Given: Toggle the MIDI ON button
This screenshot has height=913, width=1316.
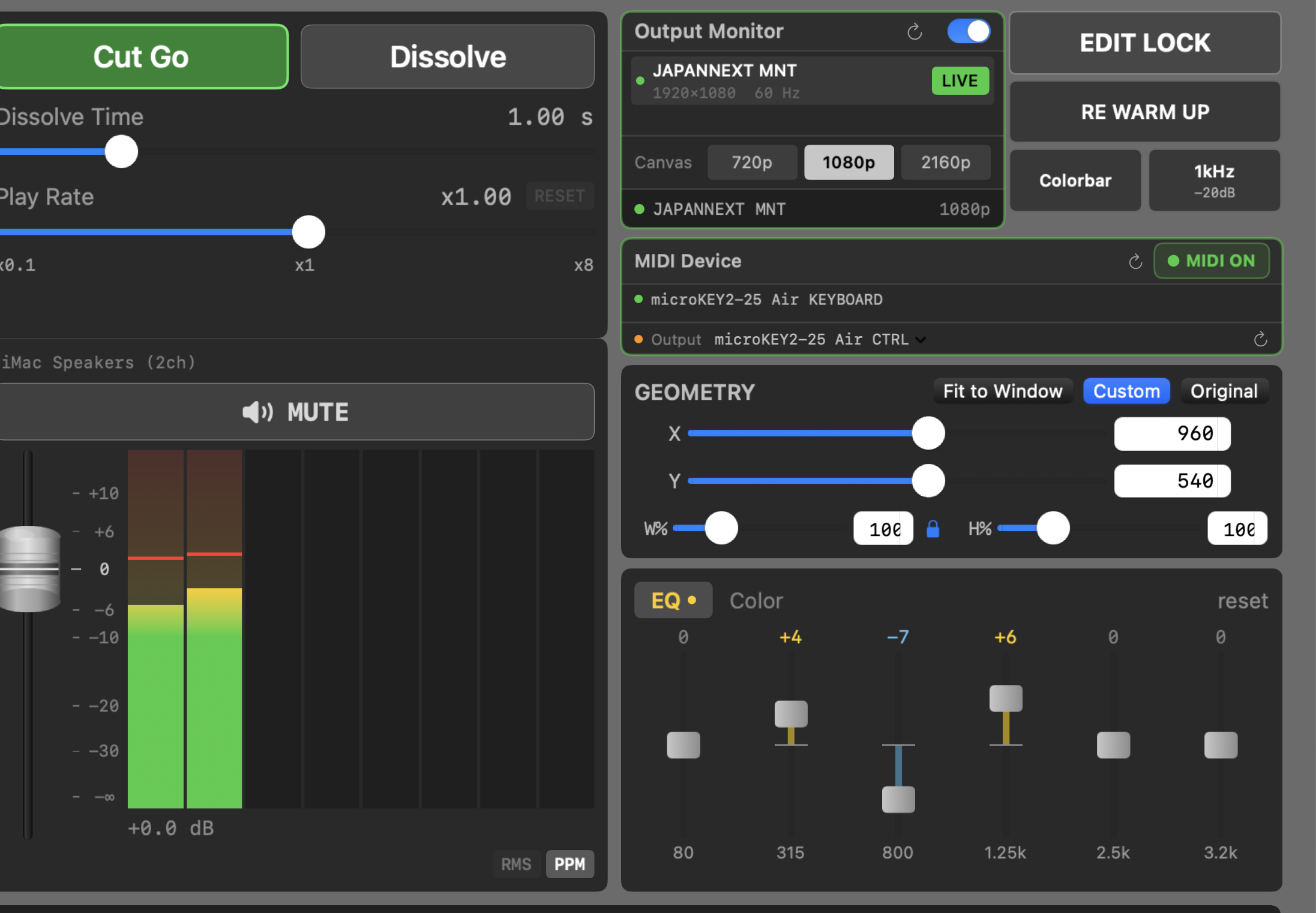Looking at the screenshot, I should tap(1212, 261).
